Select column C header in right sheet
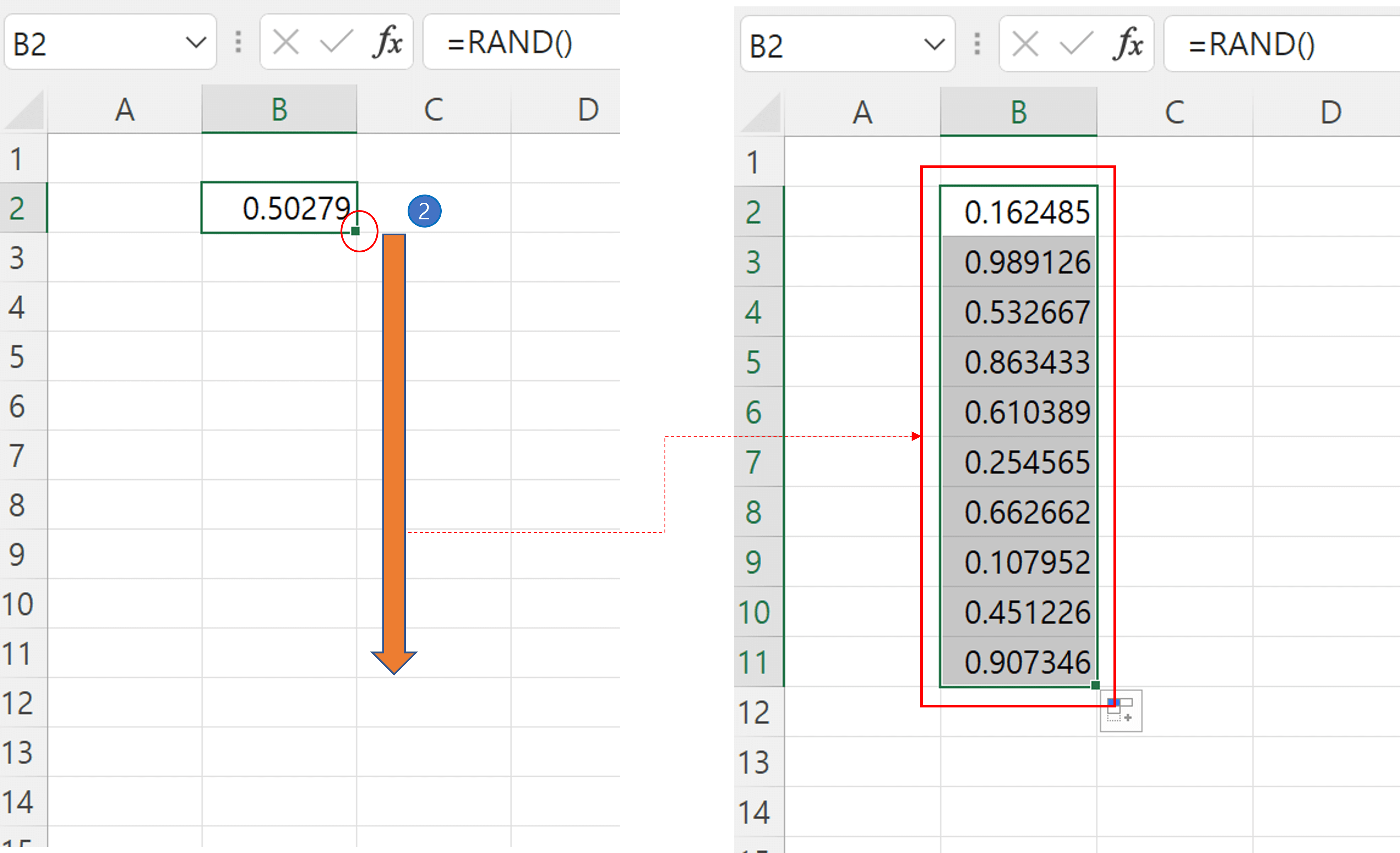 (x=1175, y=112)
